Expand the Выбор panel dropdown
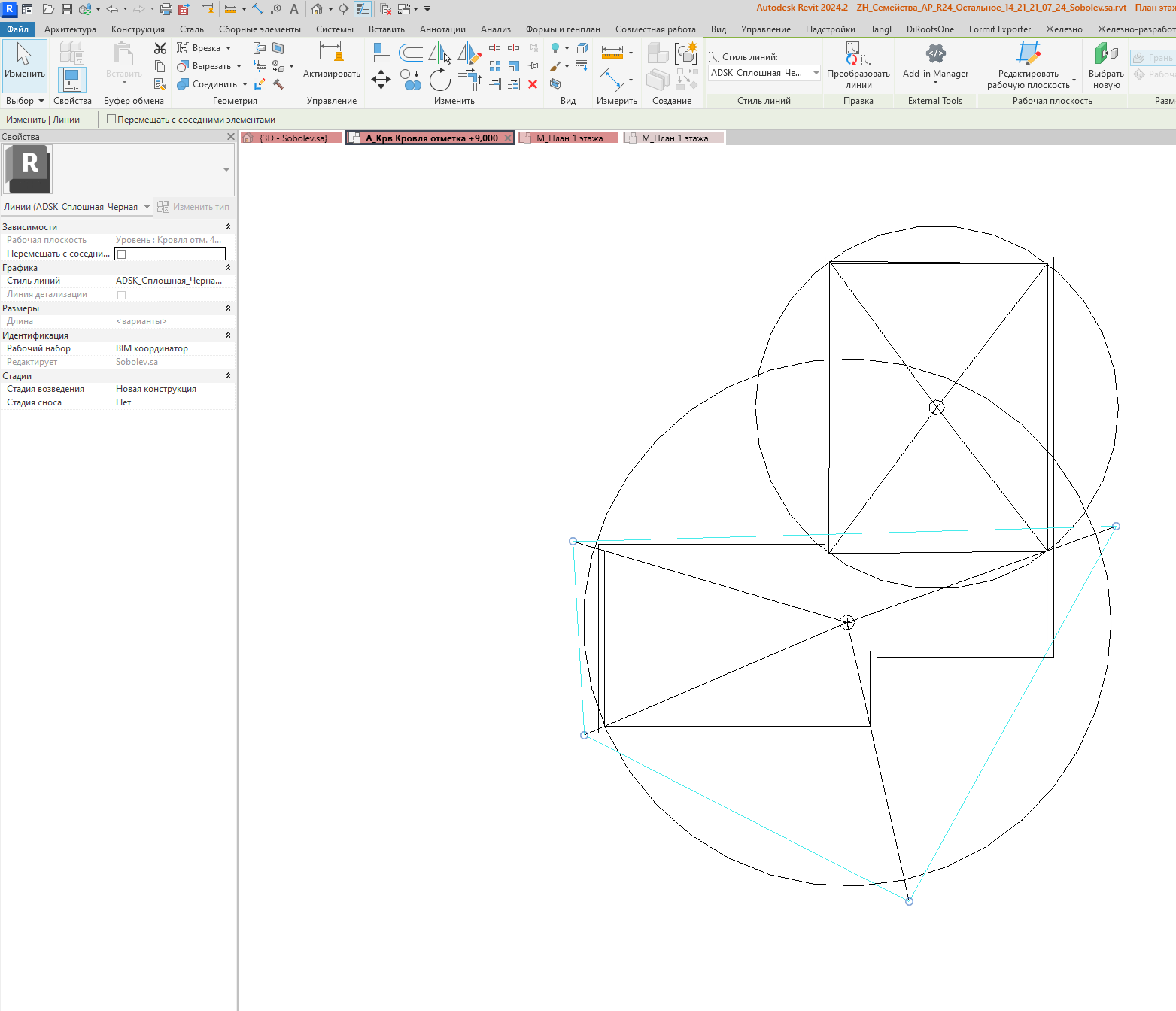Screen dimensions: 1176x1011 [41, 101]
